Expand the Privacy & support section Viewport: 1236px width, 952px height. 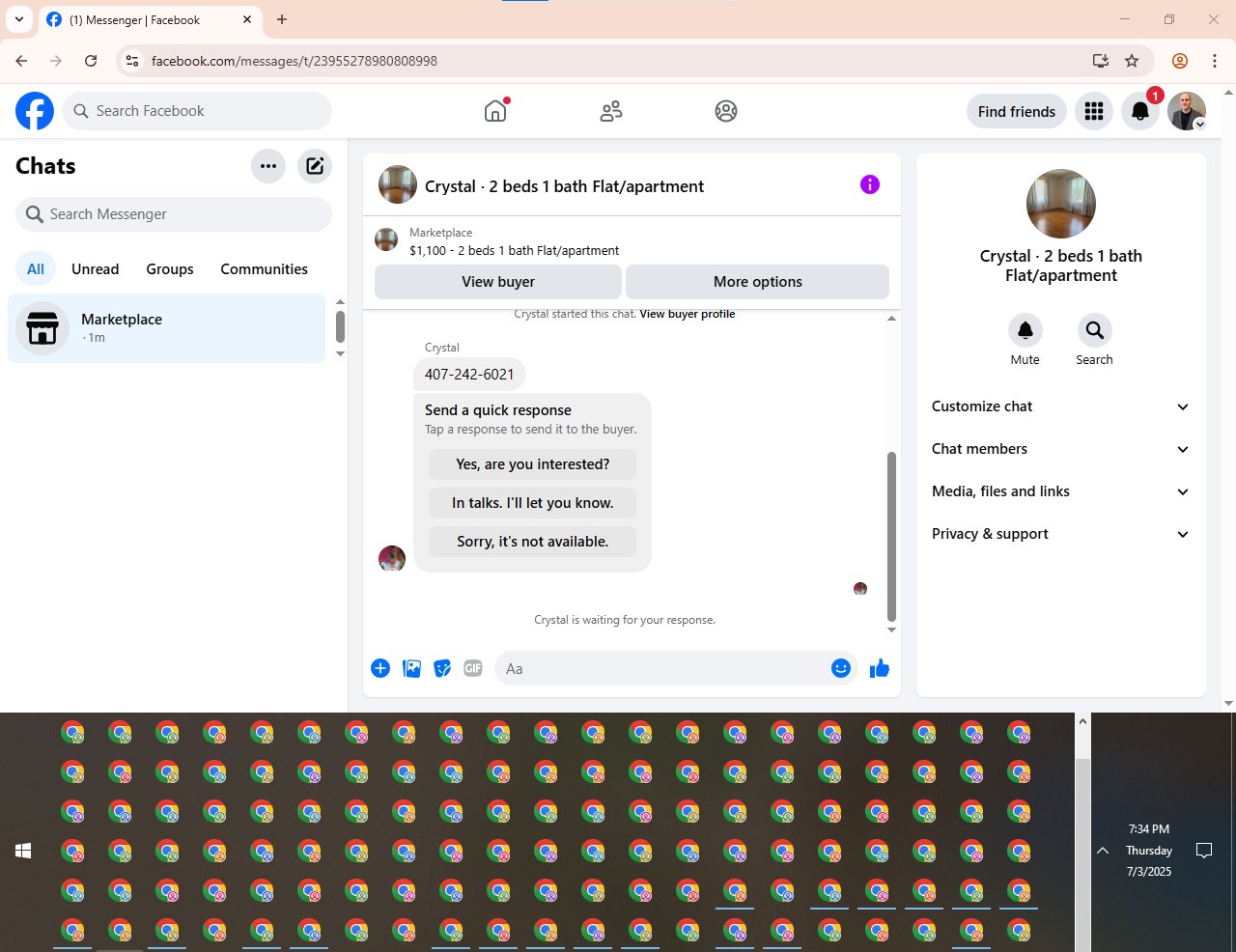[x=1061, y=534]
